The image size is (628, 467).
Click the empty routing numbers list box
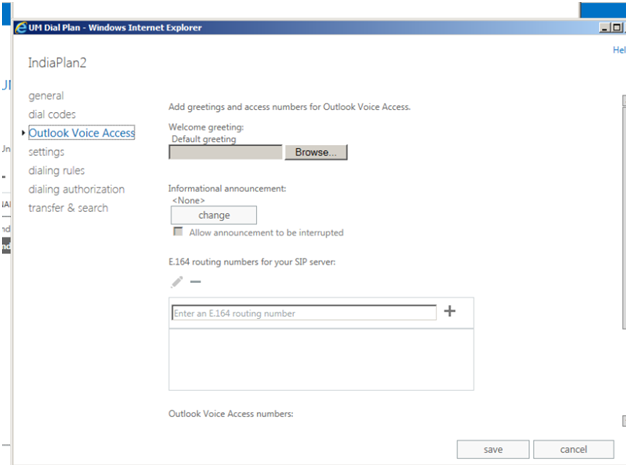click(321, 359)
